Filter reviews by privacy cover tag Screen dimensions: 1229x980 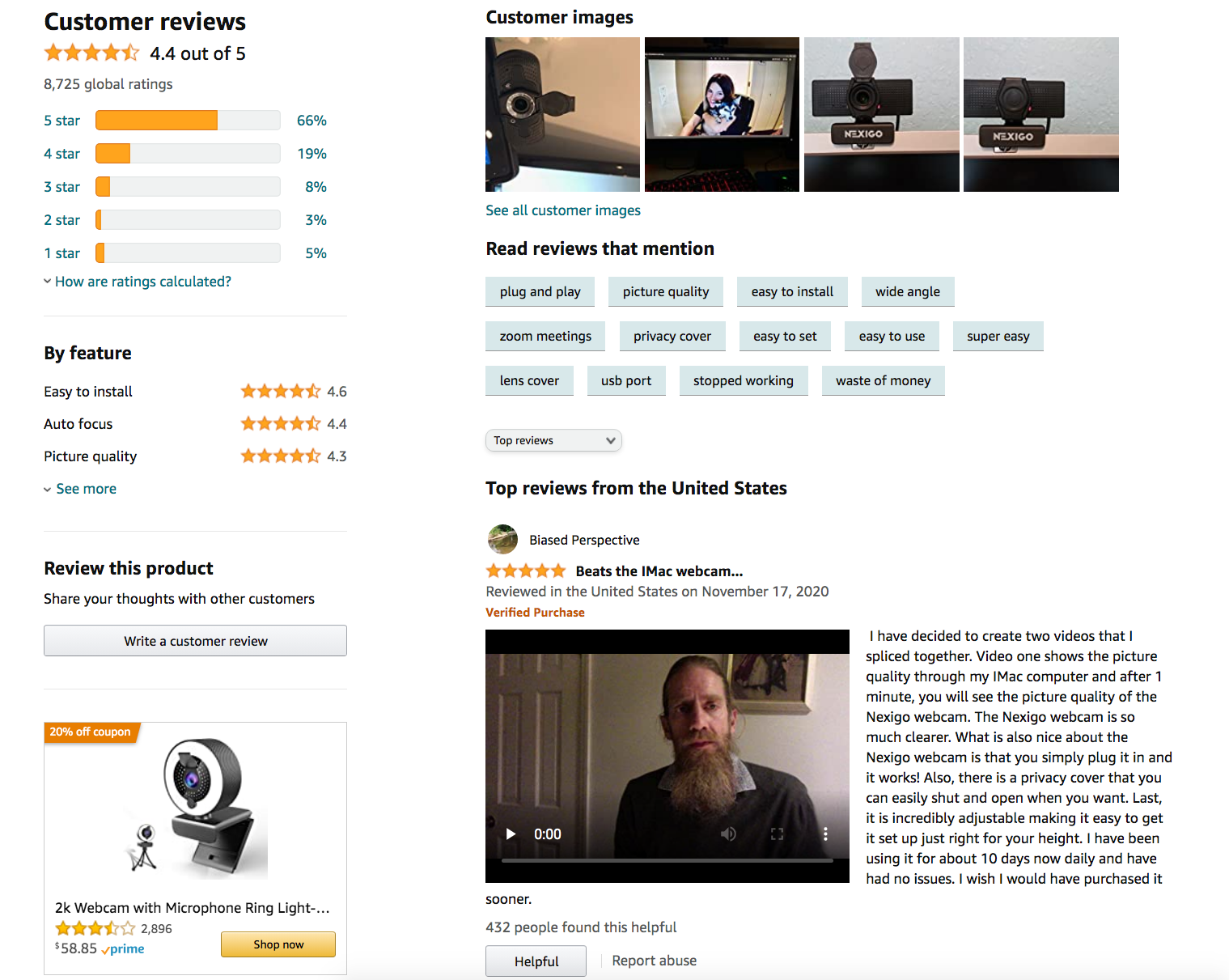coord(672,337)
